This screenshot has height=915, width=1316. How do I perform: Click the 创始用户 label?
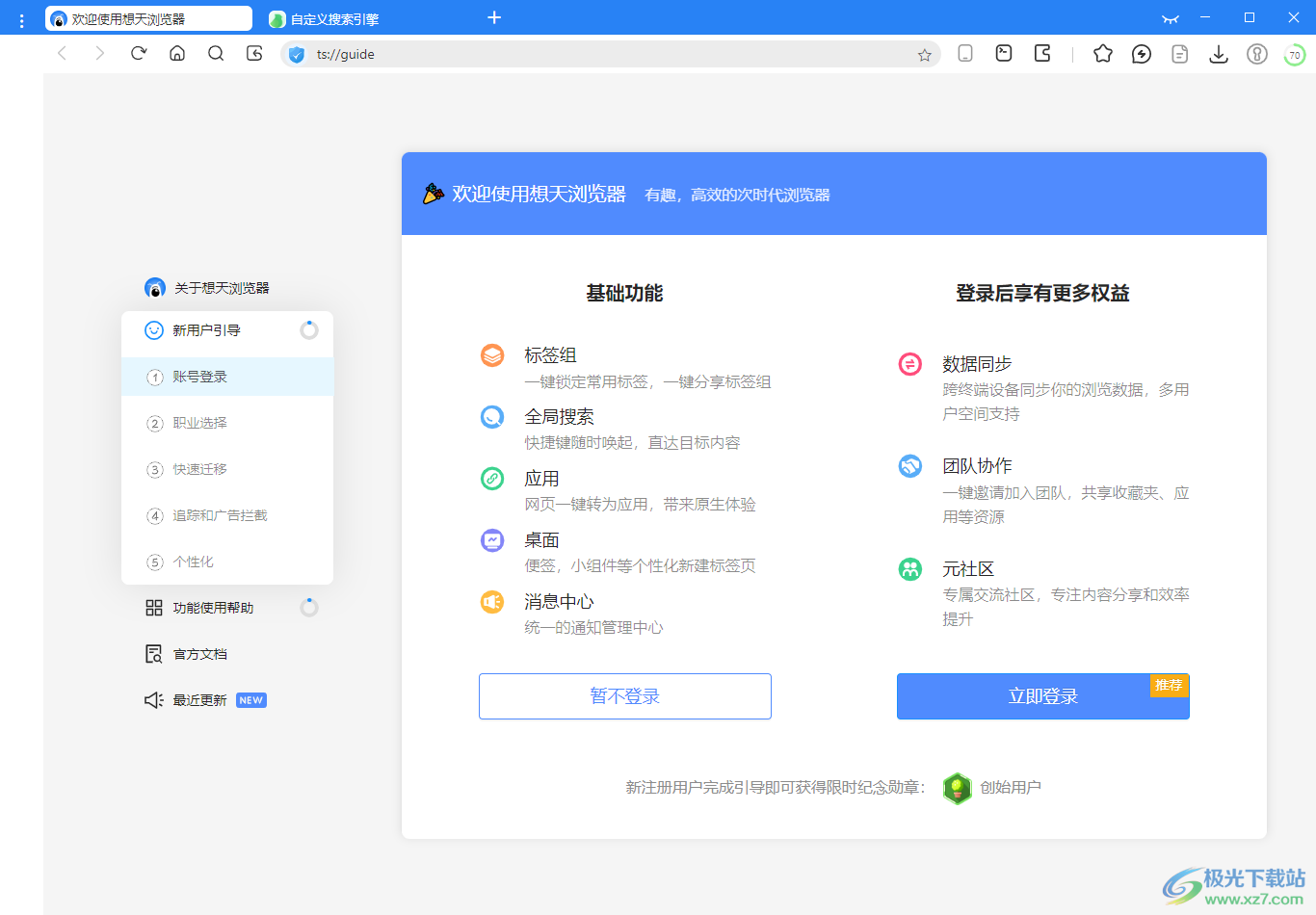pyautogui.click(x=1011, y=788)
